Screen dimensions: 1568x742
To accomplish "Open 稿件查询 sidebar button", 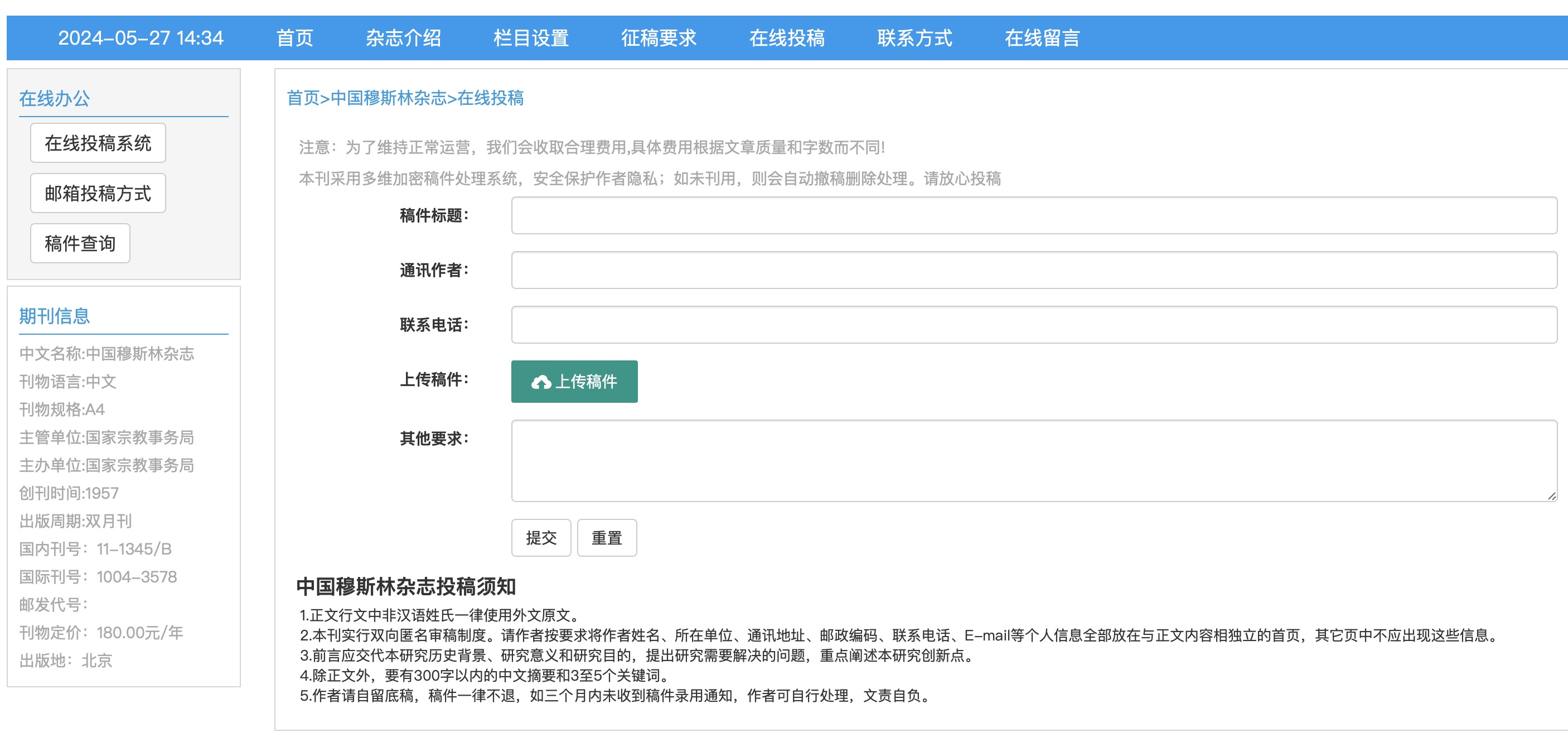I will (x=80, y=243).
